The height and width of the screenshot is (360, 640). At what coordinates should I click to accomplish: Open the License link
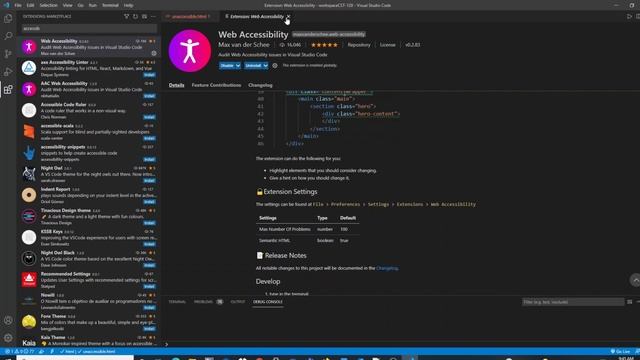point(388,45)
